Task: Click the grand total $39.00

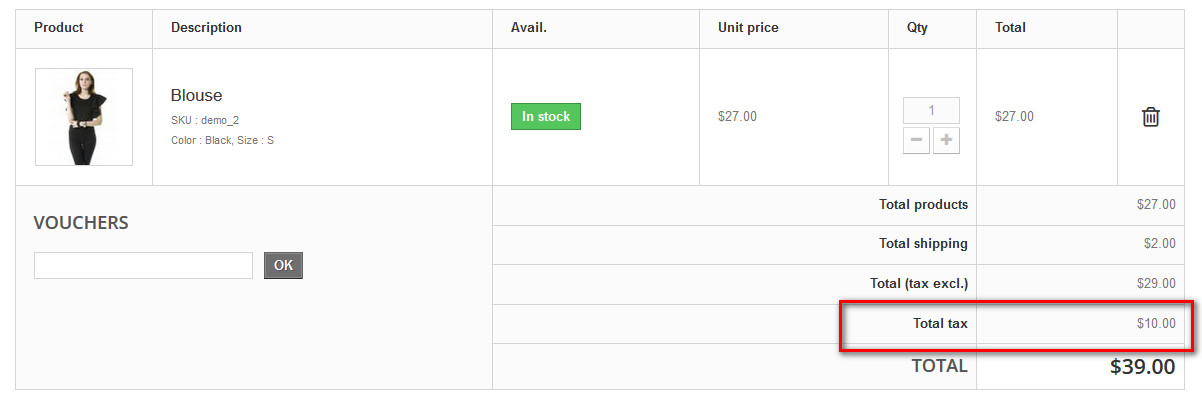Action: (1142, 367)
